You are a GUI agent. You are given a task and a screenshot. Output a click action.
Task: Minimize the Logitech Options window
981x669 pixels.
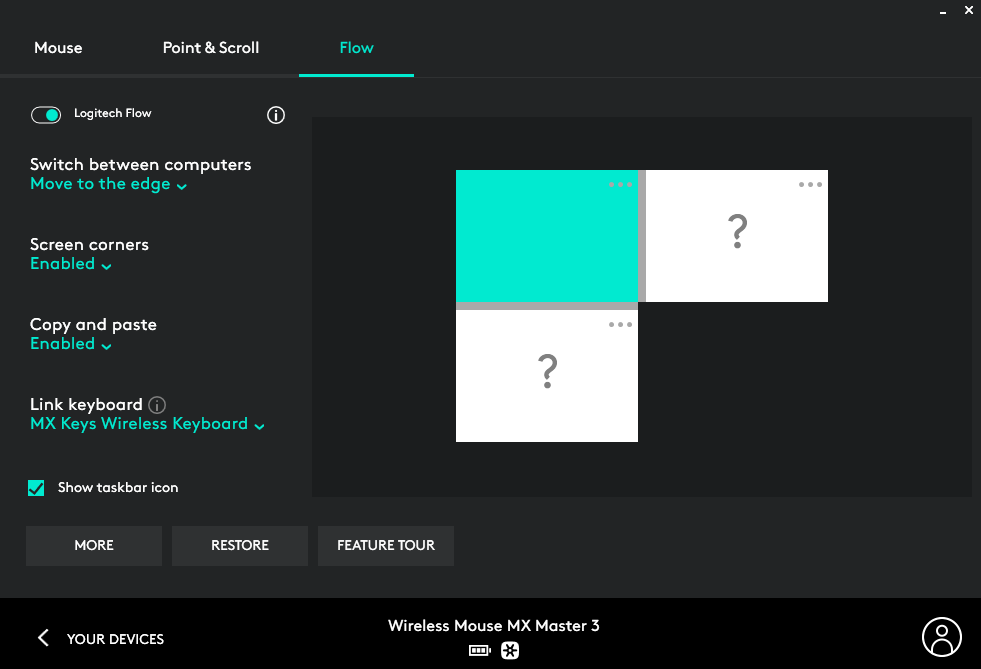(943, 11)
